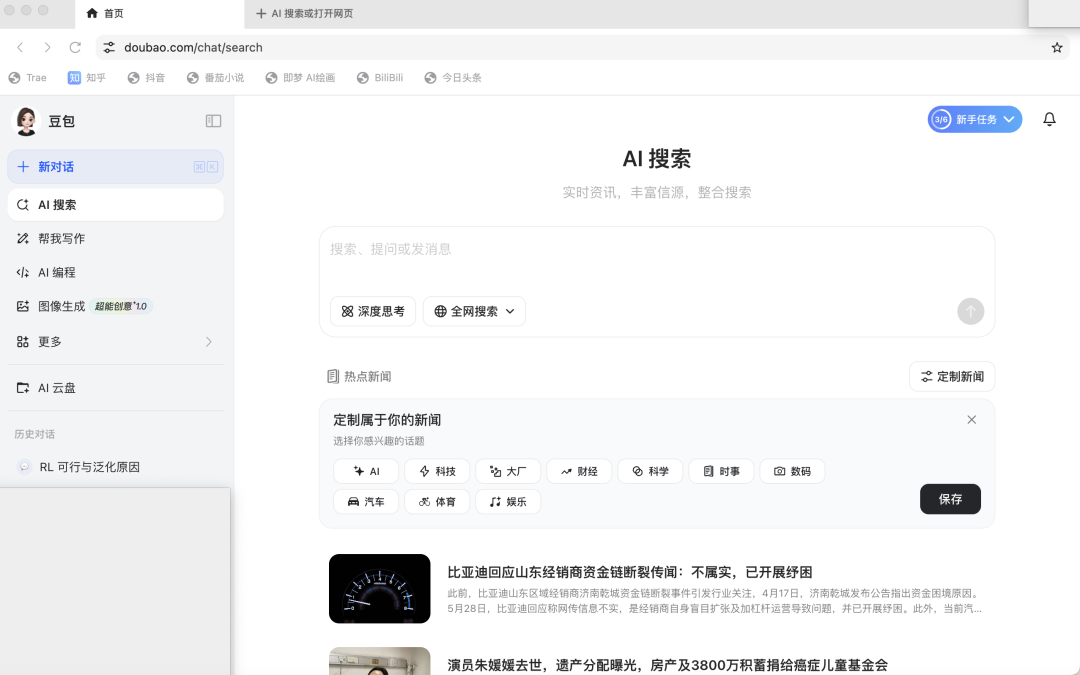
Task: Open the 全网搜索 scope dropdown
Action: (x=475, y=311)
